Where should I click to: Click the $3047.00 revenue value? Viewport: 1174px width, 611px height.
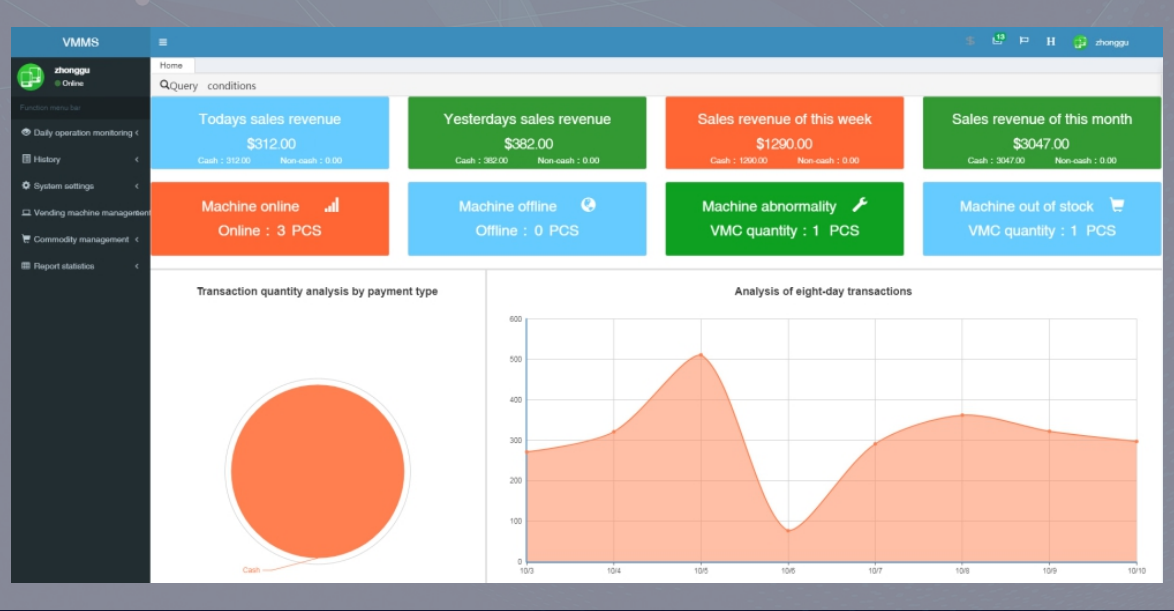click(1041, 144)
